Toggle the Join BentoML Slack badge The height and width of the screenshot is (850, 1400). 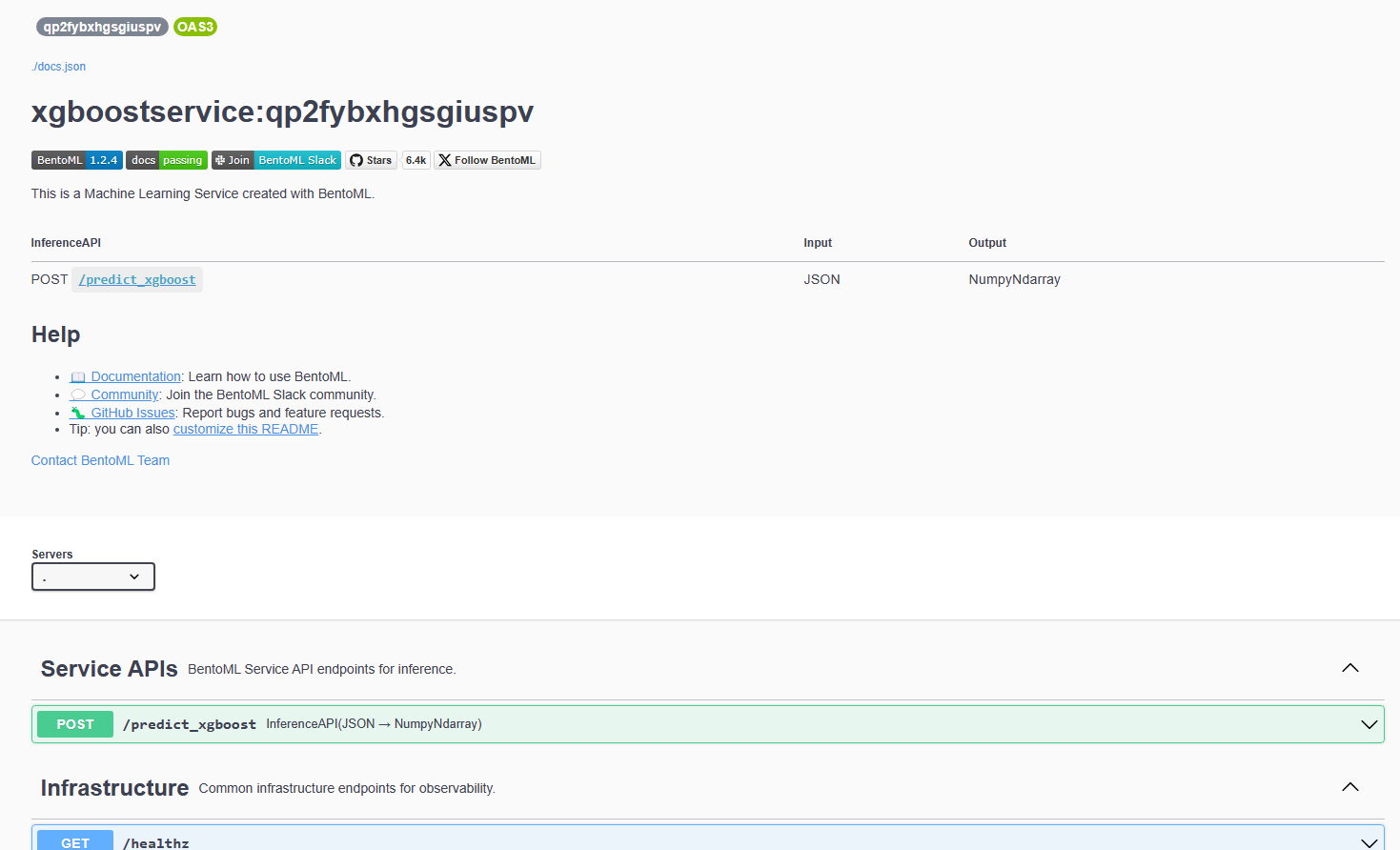coord(276,159)
